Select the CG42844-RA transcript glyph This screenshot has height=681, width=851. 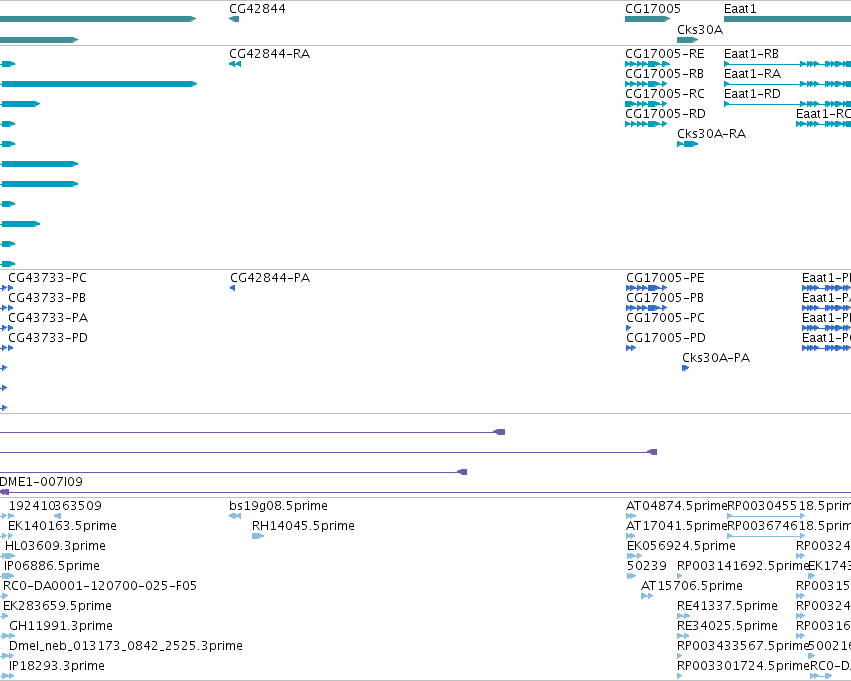tap(235, 64)
